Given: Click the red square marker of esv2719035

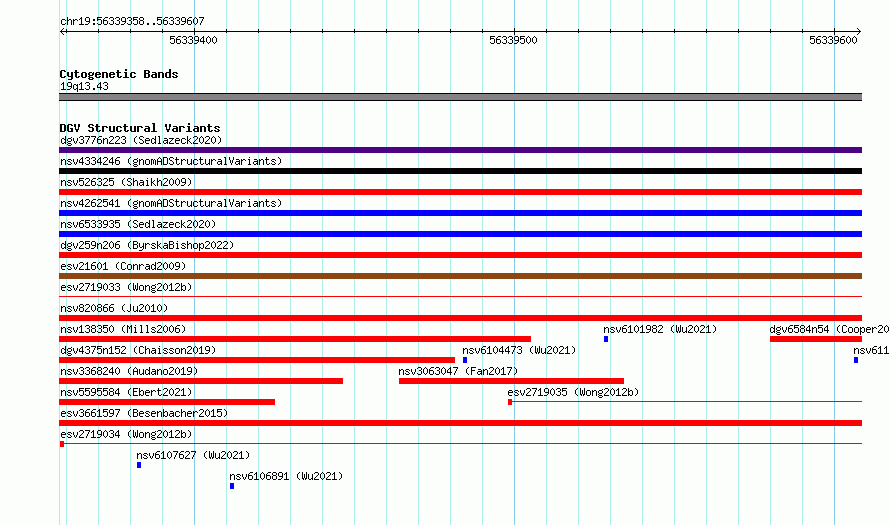Looking at the screenshot, I should [x=510, y=402].
